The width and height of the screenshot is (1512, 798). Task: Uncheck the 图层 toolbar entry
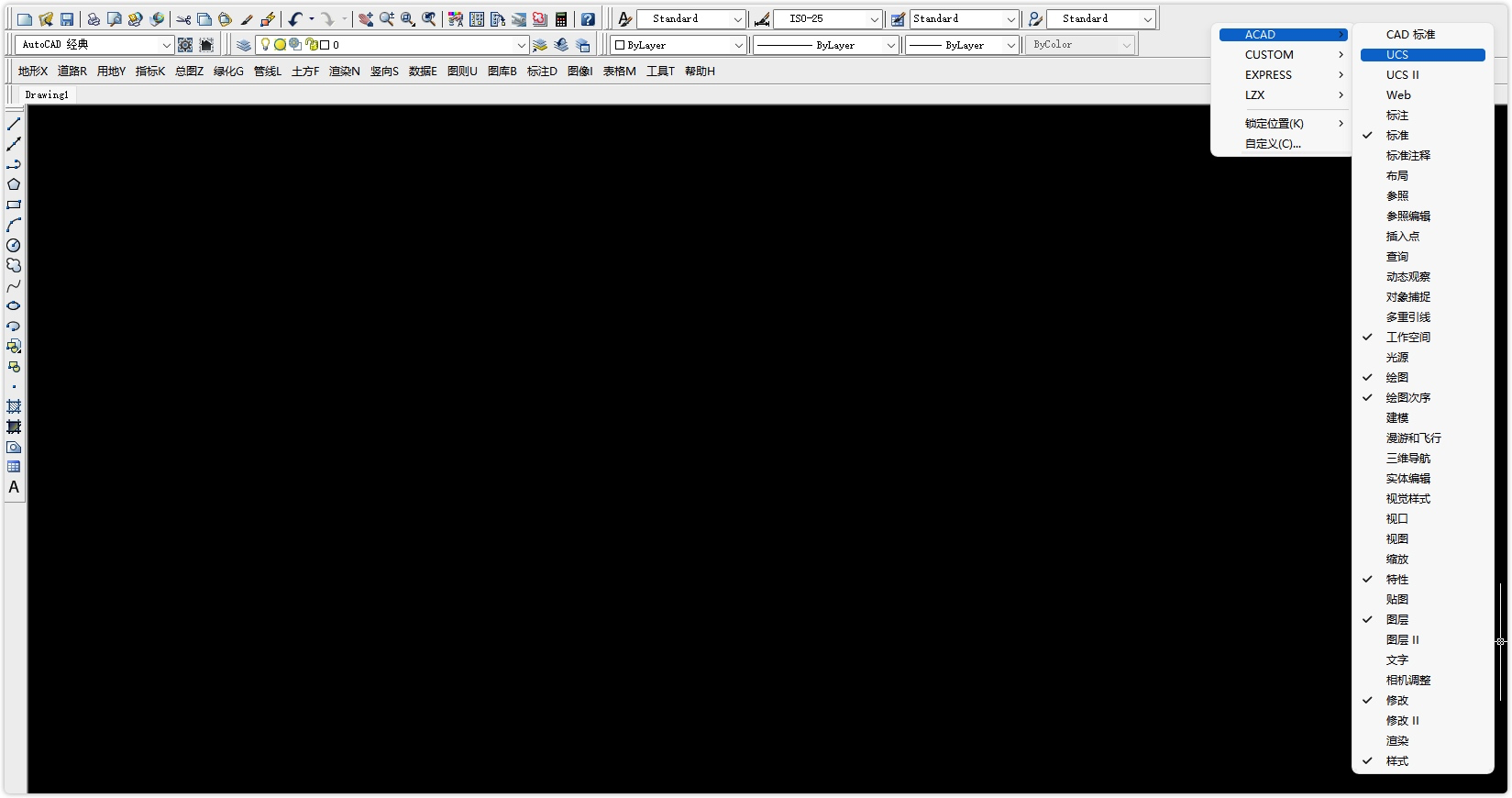pos(1423,620)
